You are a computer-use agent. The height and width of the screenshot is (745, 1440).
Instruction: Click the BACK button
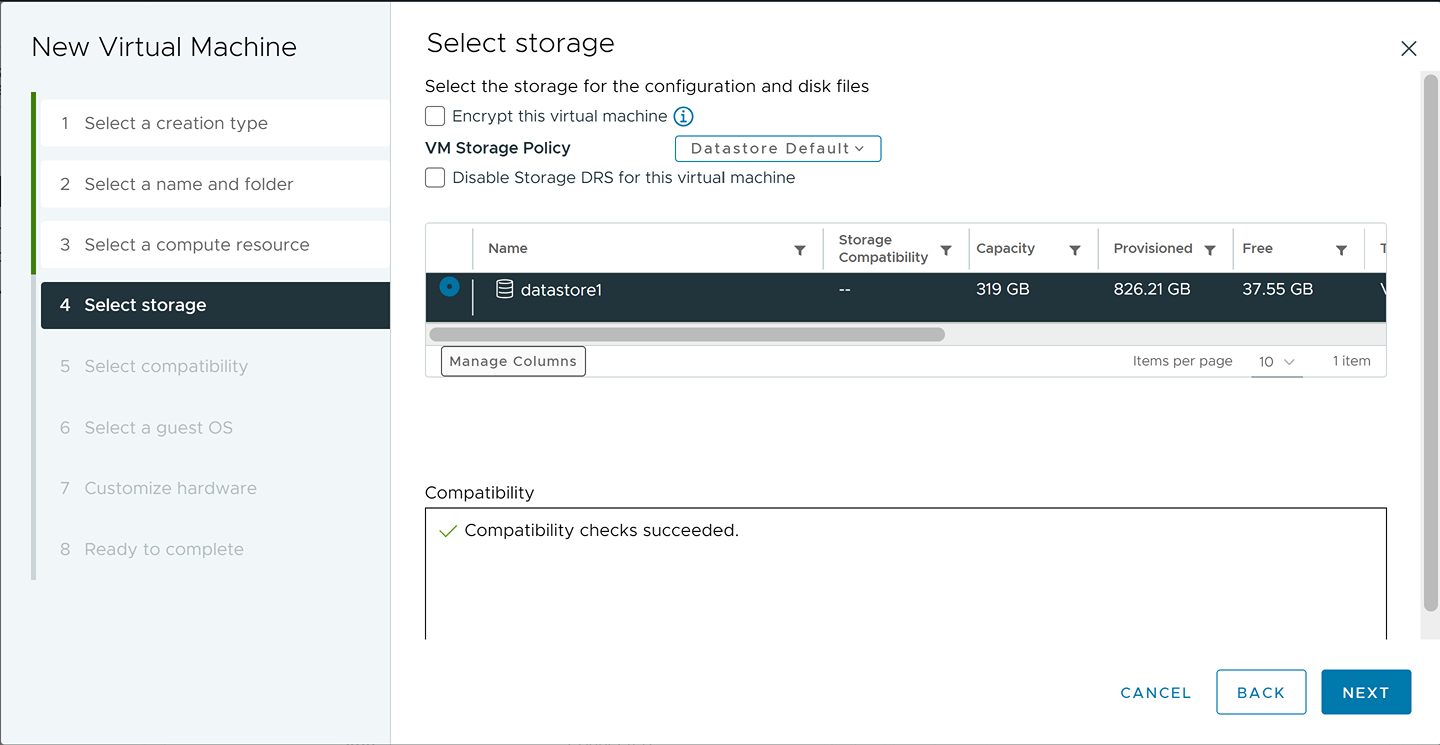(x=1260, y=692)
